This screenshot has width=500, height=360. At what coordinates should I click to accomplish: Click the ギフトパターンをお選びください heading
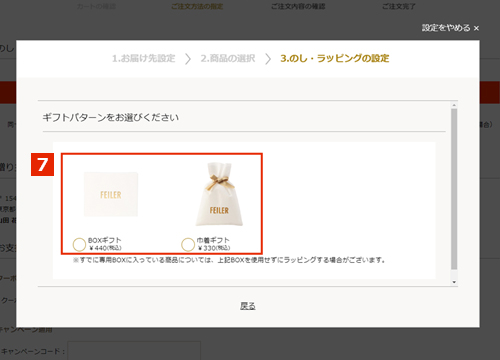(x=111, y=117)
